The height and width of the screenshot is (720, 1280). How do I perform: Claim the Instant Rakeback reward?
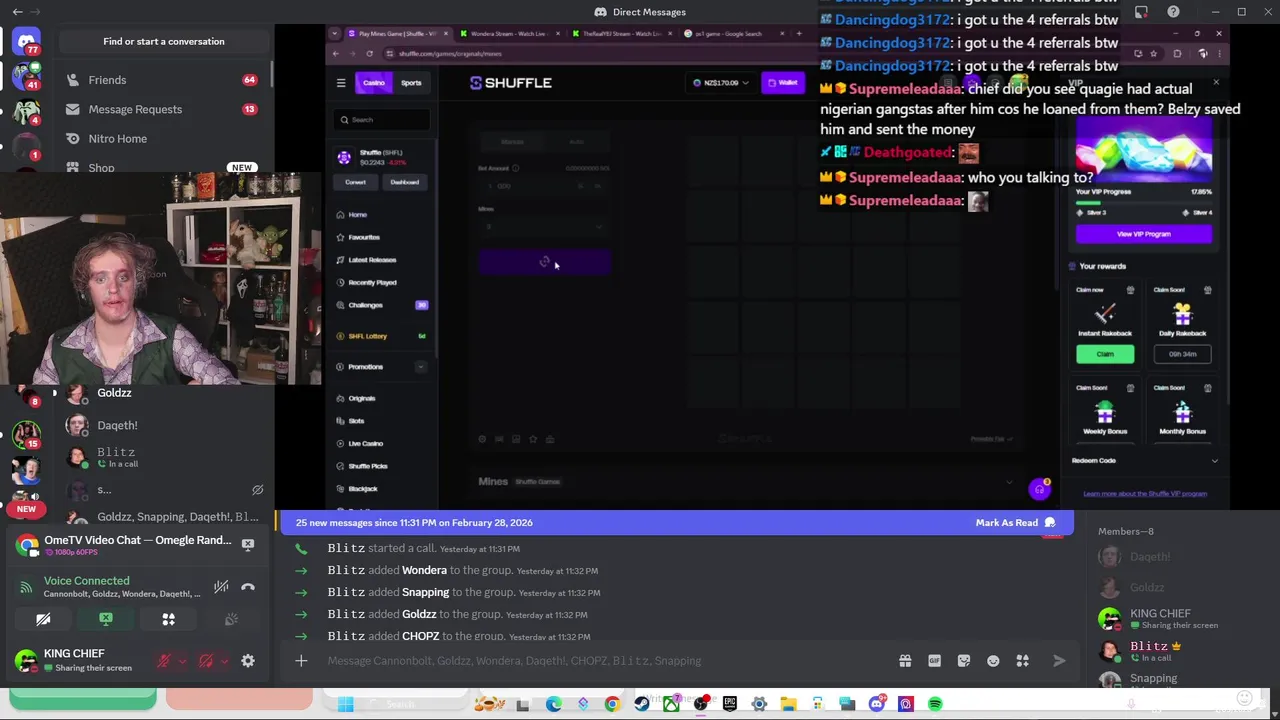(1105, 354)
